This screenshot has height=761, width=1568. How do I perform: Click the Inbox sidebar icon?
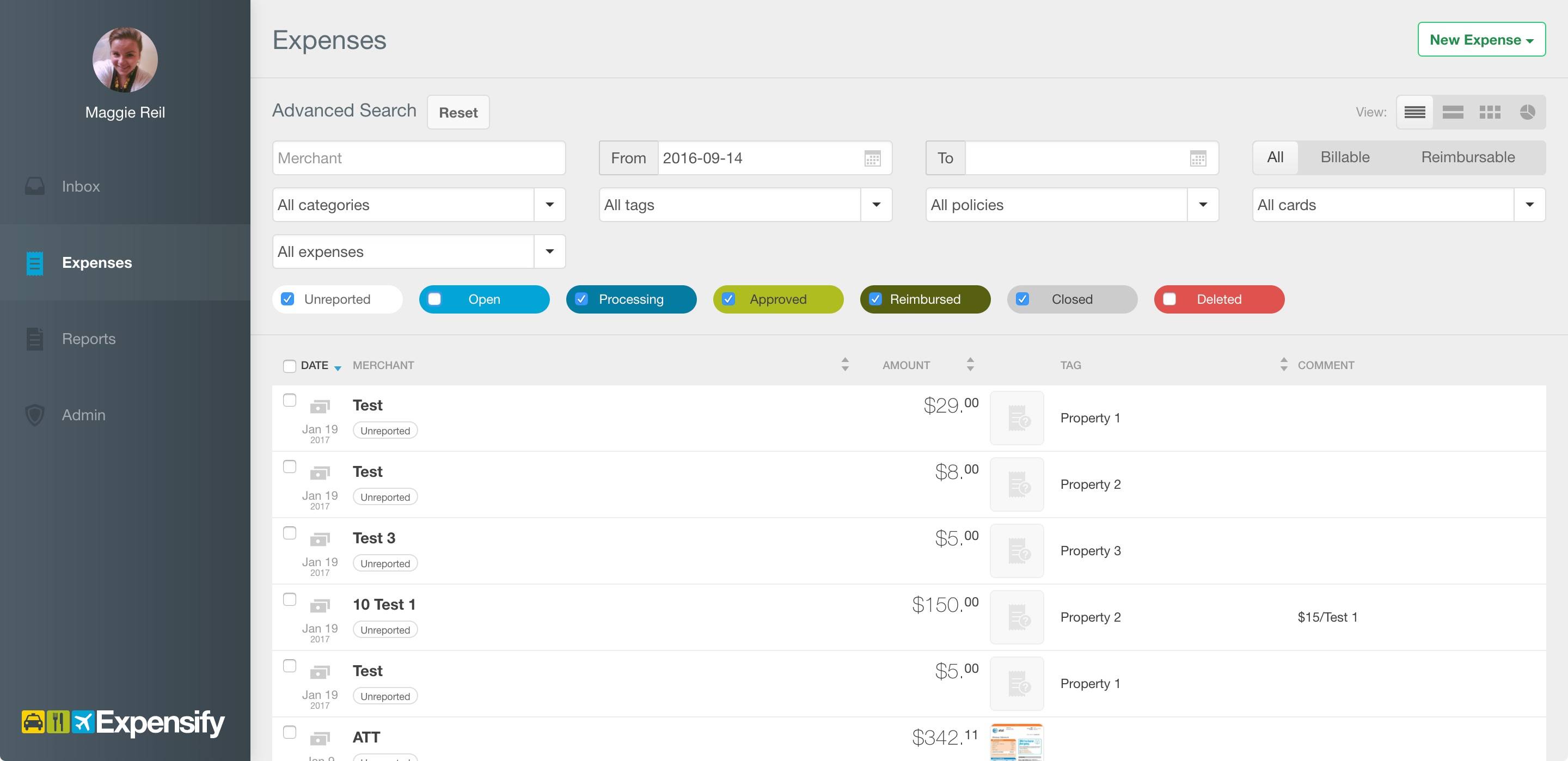[34, 185]
